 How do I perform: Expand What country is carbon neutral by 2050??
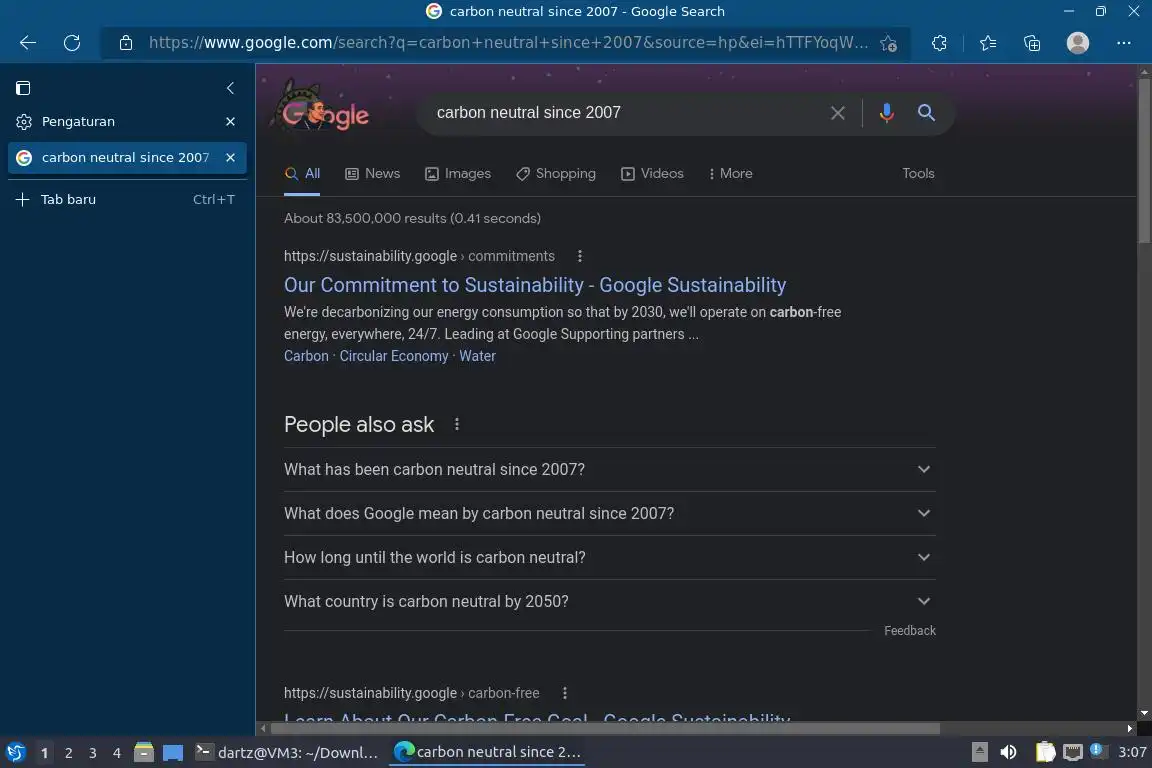[609, 602]
